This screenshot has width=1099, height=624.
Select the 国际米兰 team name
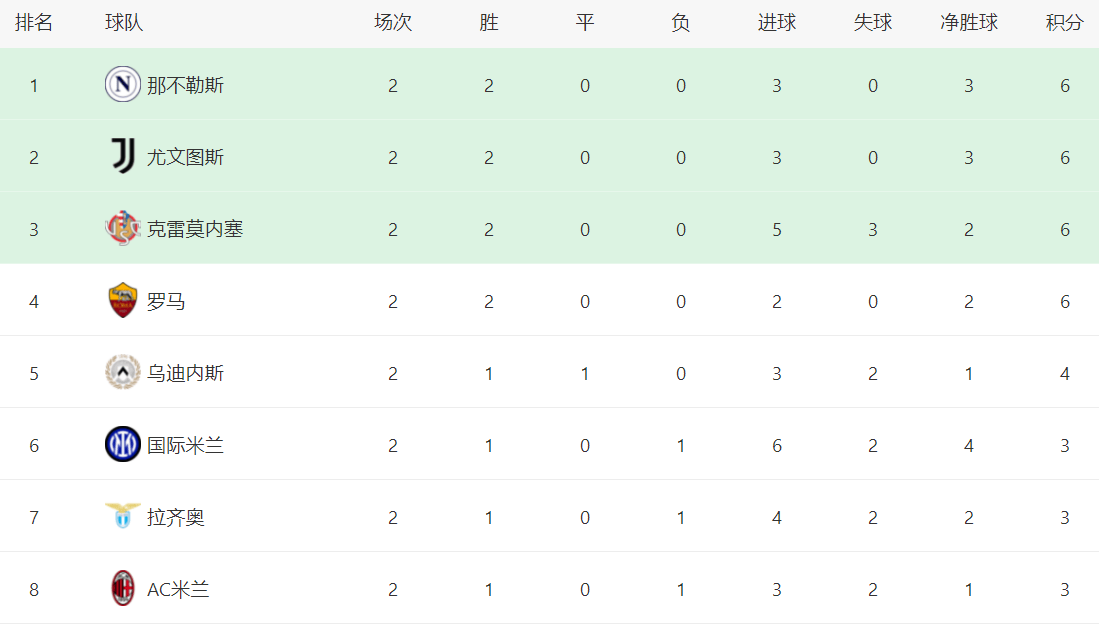185,446
